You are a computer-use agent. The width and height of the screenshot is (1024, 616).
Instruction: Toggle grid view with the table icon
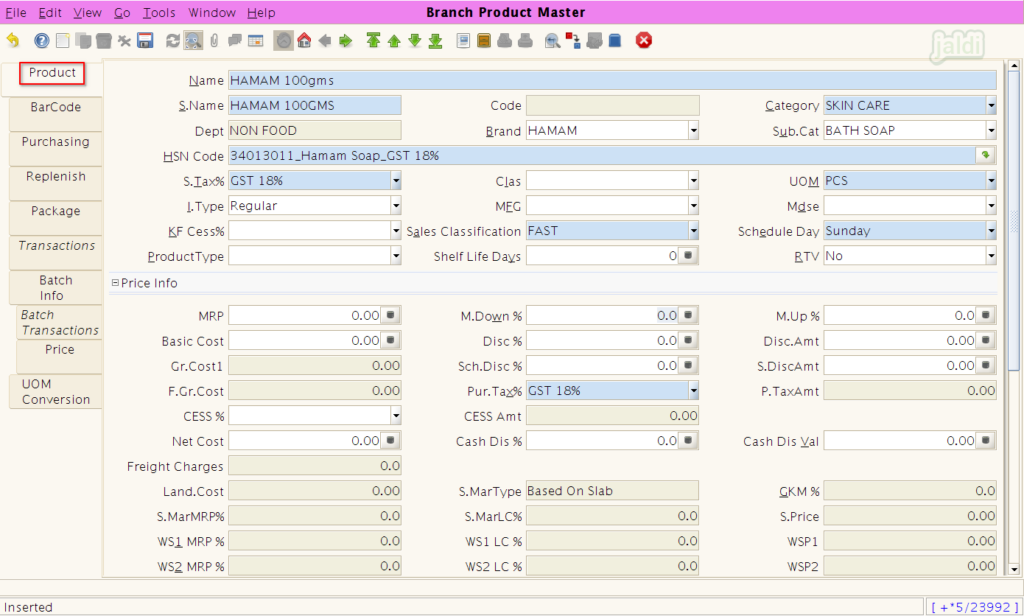[x=256, y=41]
